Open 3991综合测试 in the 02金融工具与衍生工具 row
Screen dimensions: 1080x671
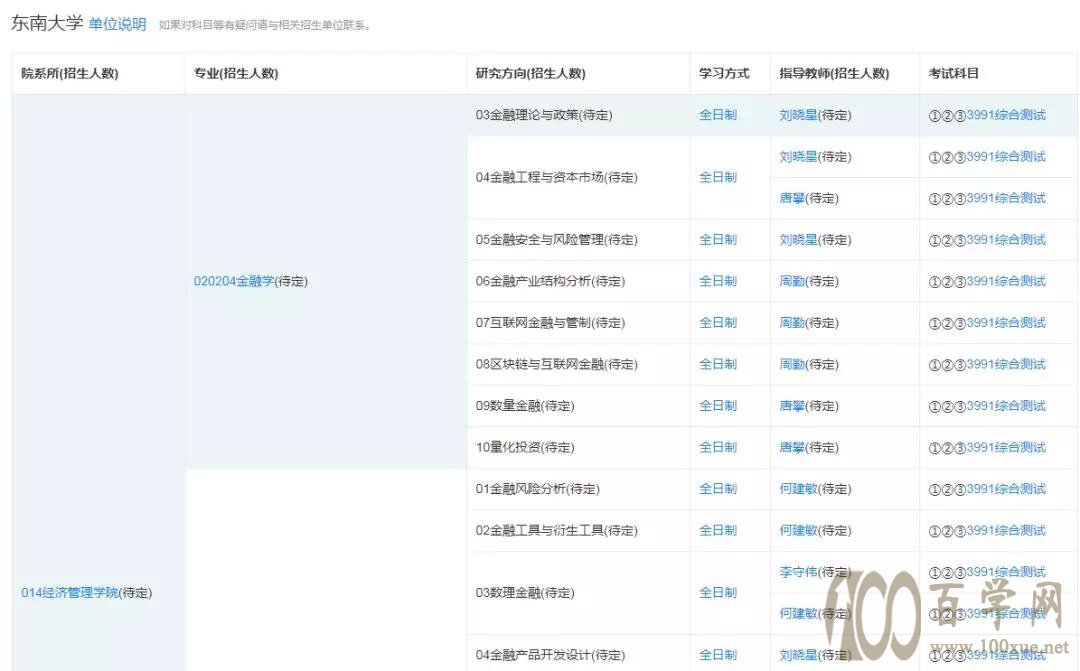point(1006,530)
